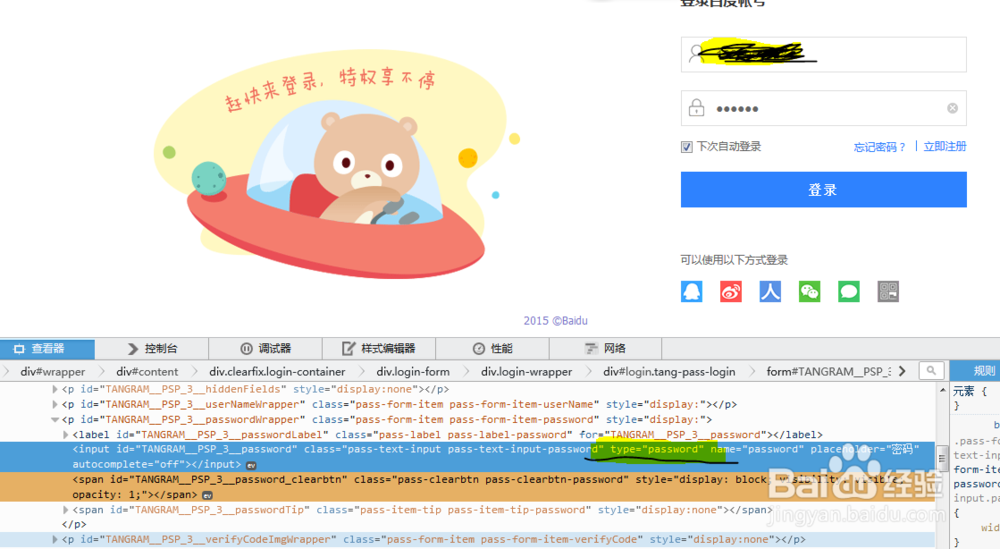The height and width of the screenshot is (549, 1000).
Task: Clear the password field with the X icon
Action: click(952, 108)
